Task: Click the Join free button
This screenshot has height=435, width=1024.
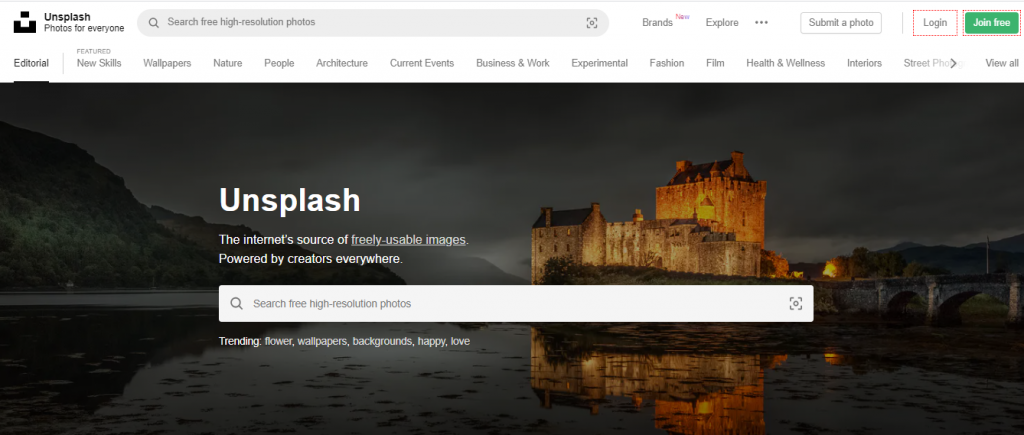Action: coord(991,22)
